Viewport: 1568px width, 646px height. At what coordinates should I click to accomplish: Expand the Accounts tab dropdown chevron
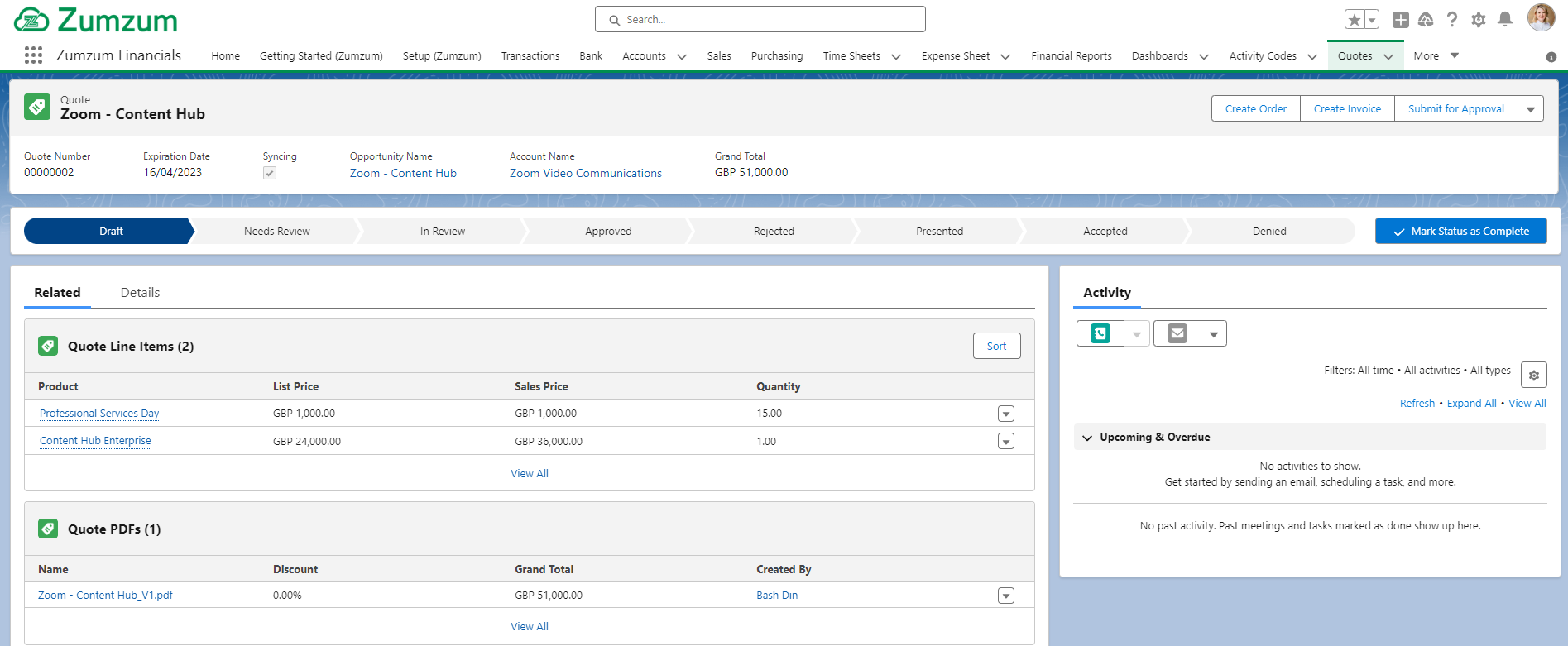tap(682, 57)
